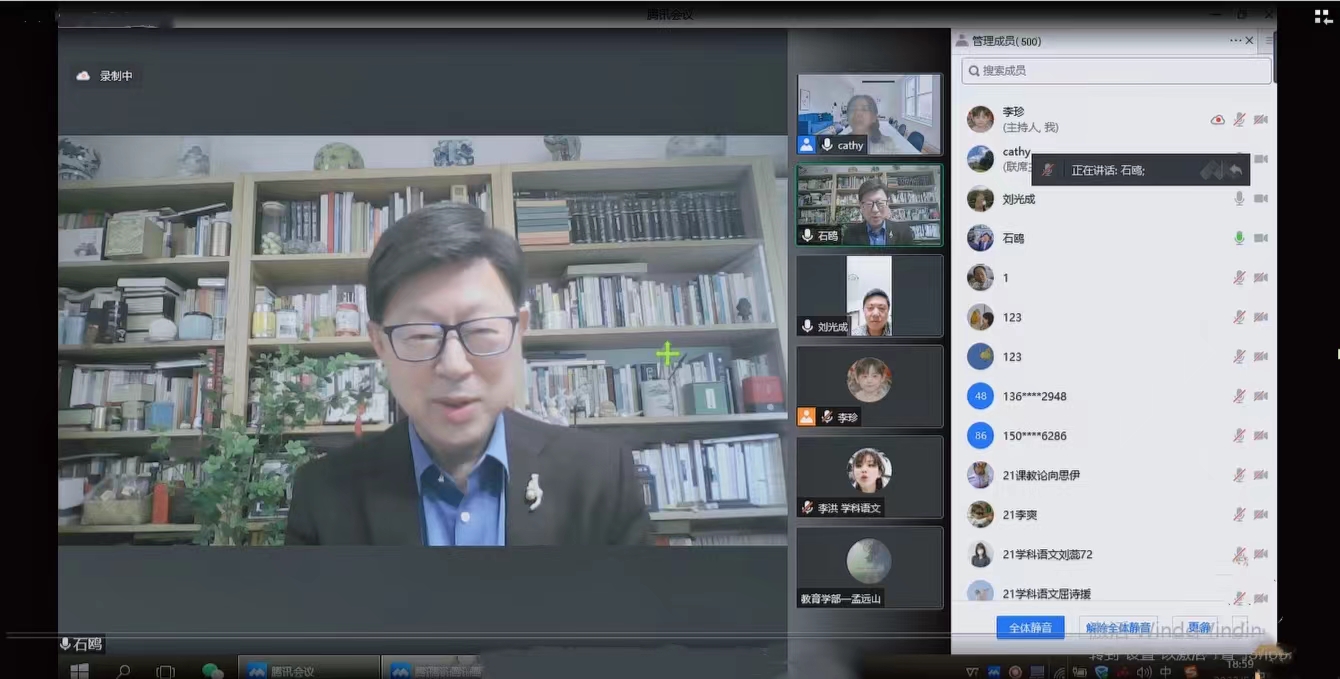Click the 录制中 cloud recording indicator
Image resolution: width=1340 pixels, height=679 pixels.
[105, 76]
